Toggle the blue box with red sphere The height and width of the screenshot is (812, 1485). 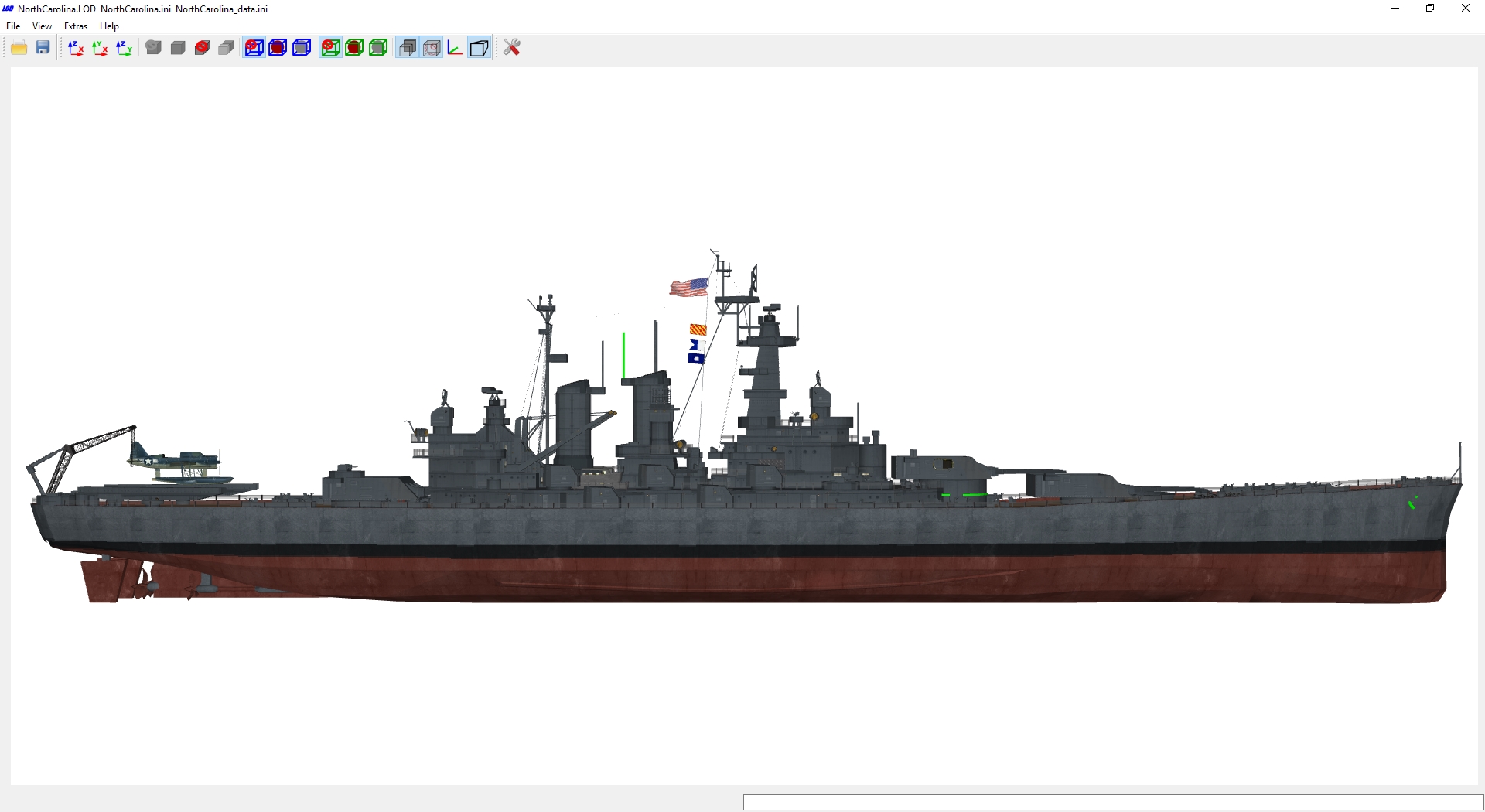click(x=278, y=48)
